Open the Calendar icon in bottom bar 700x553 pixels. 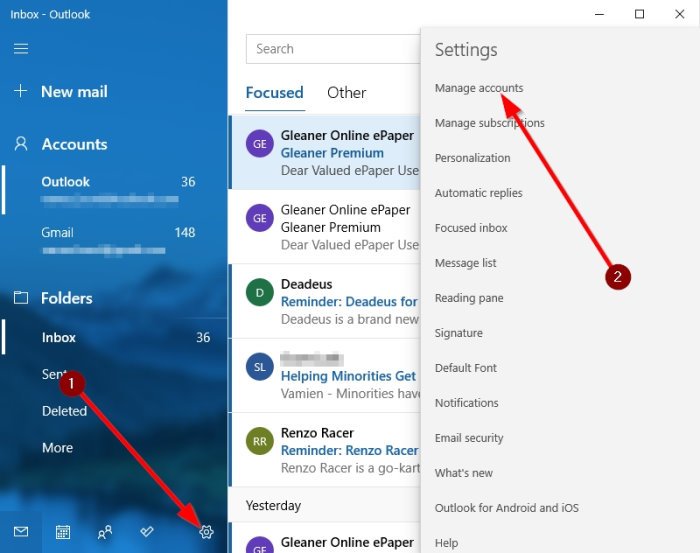62,532
